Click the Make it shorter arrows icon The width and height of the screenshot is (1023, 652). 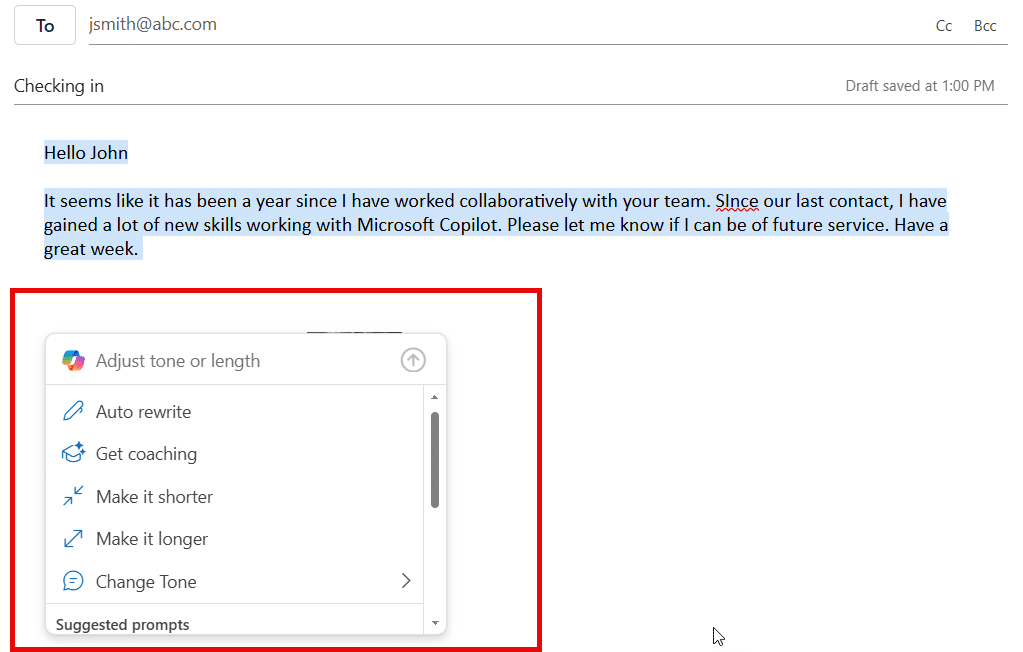click(73, 495)
